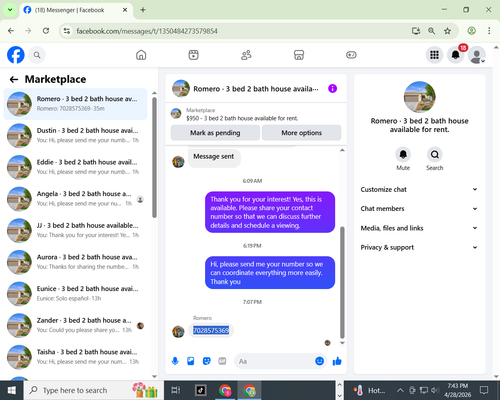
Task: Expand Privacy & support section
Action: point(419,247)
